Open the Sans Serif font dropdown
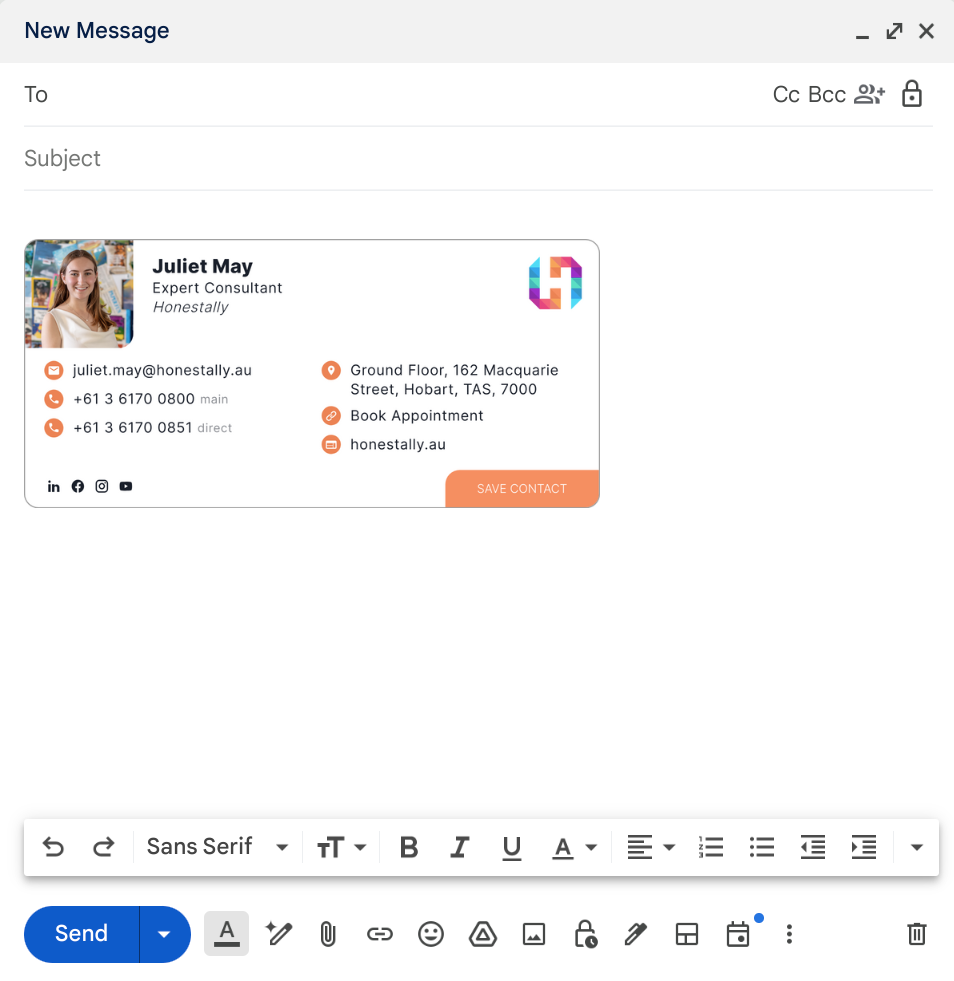 217,847
